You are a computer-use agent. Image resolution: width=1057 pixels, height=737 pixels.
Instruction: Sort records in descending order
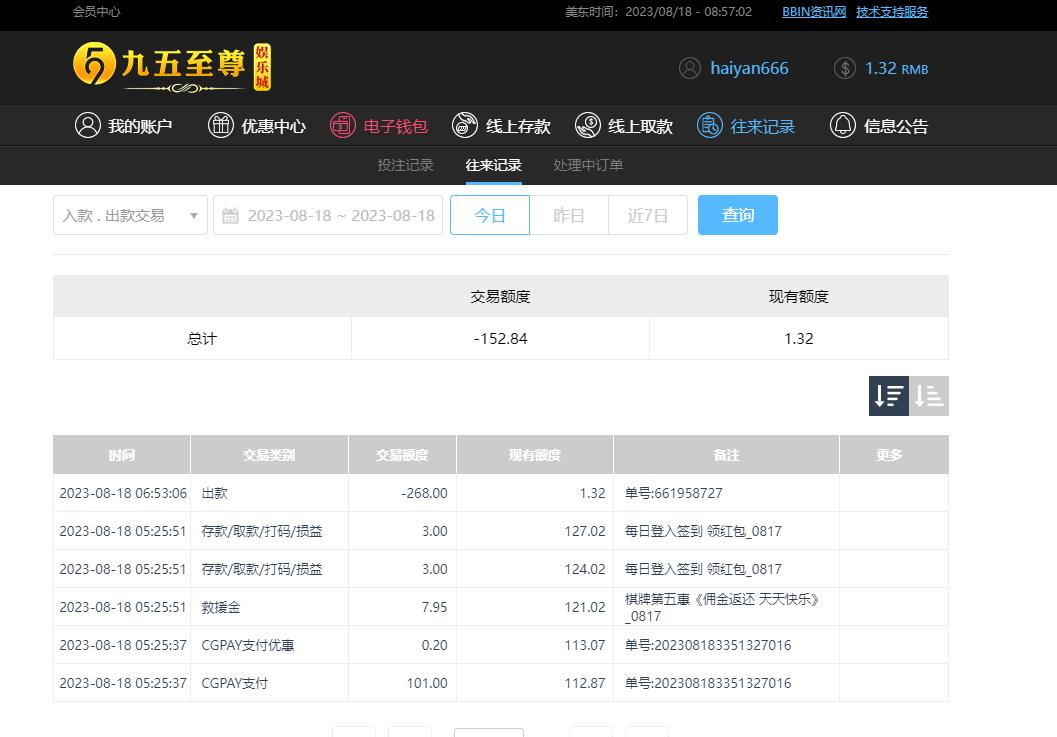(888, 396)
